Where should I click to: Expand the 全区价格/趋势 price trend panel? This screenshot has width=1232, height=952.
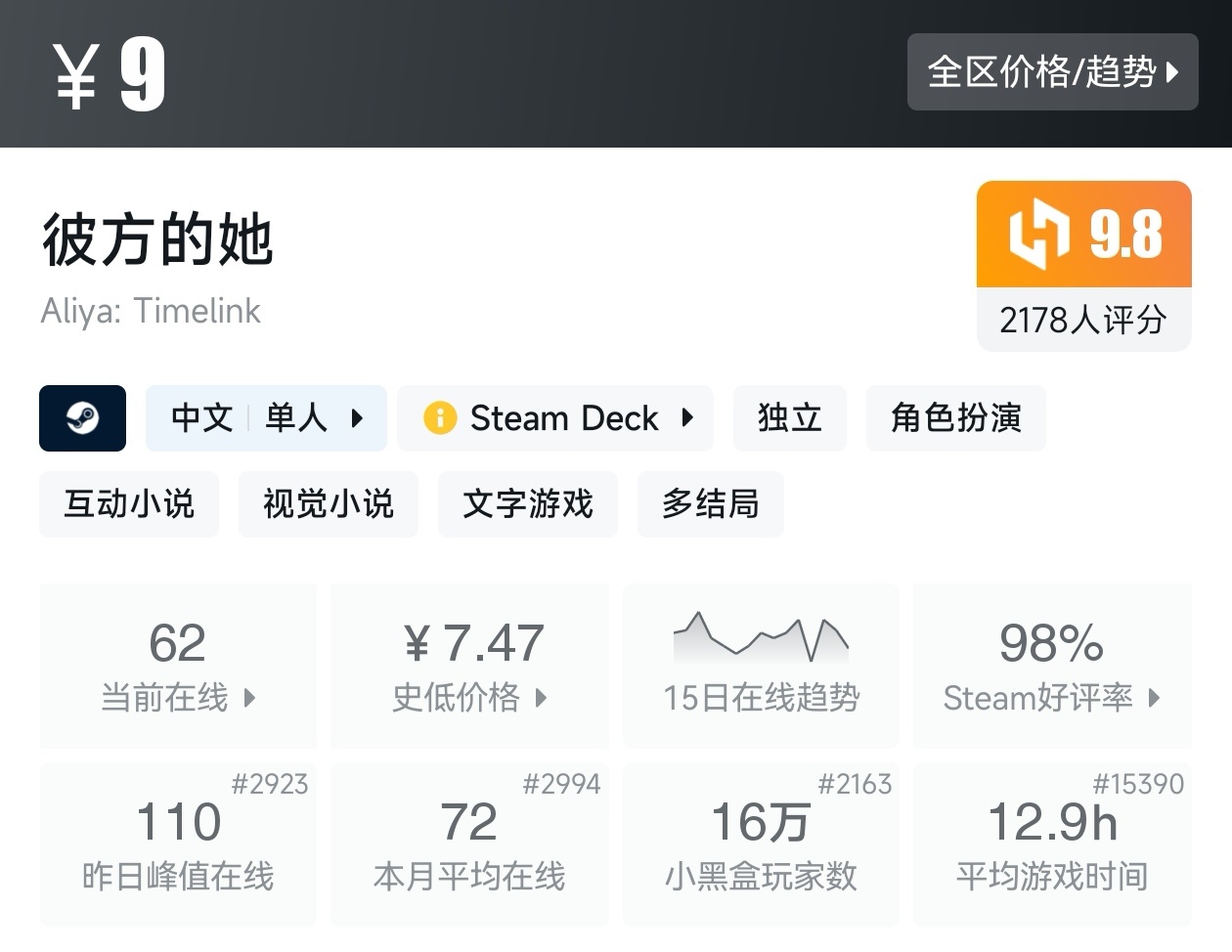tap(1052, 71)
